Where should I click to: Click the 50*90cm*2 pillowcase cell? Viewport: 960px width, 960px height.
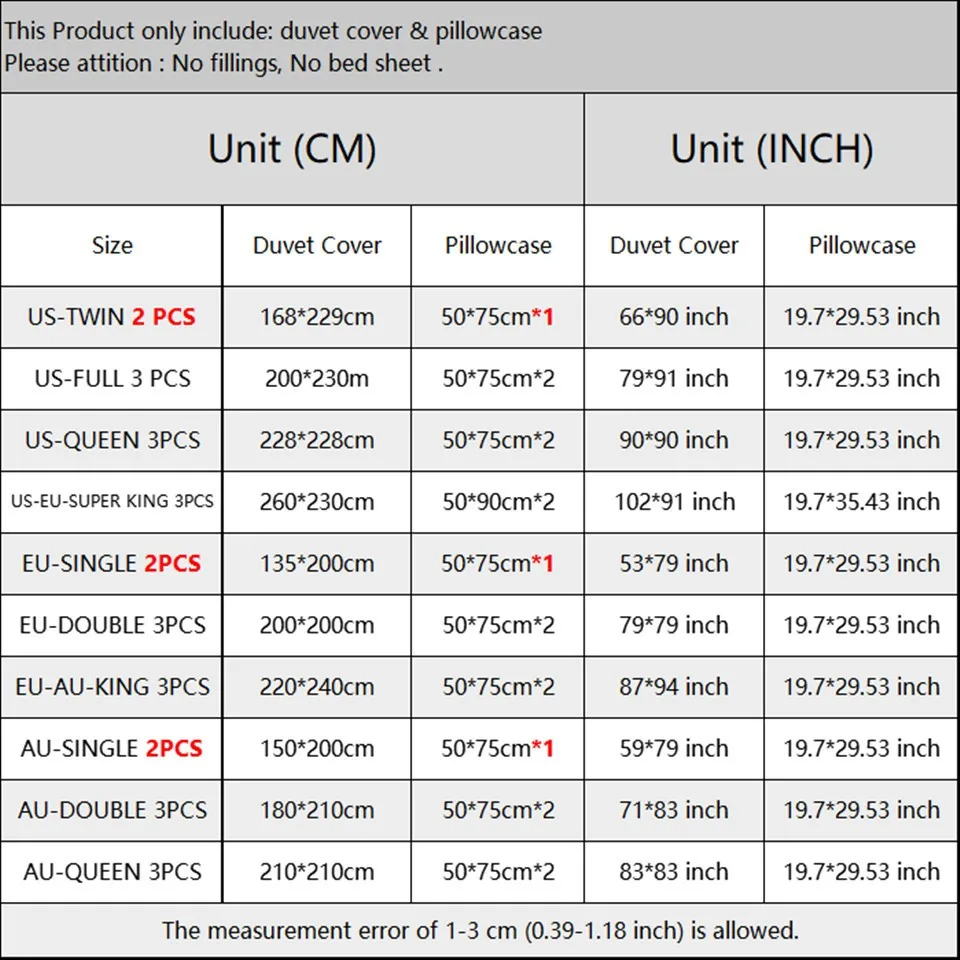pos(497,502)
